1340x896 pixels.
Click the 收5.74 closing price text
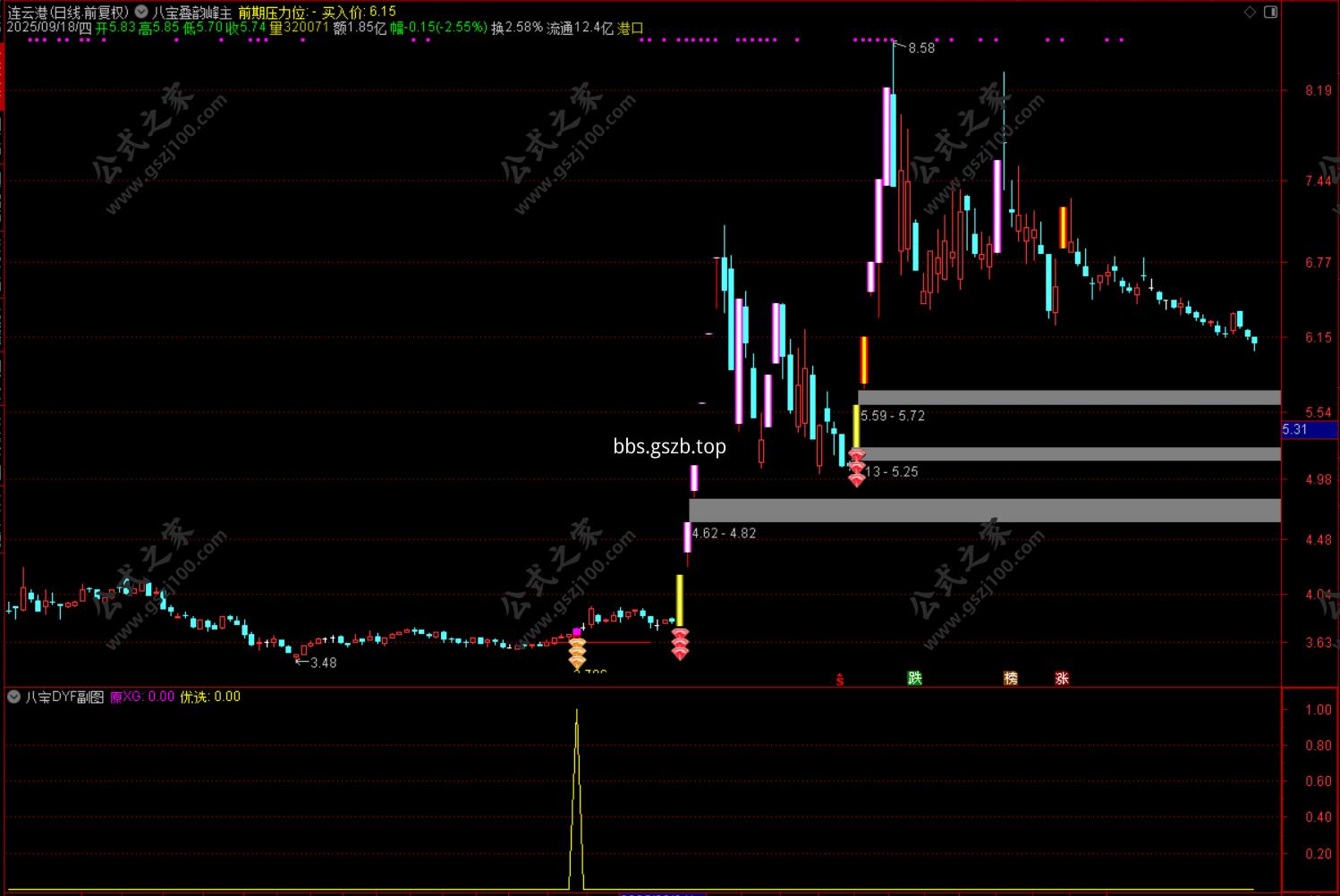pyautogui.click(x=246, y=28)
